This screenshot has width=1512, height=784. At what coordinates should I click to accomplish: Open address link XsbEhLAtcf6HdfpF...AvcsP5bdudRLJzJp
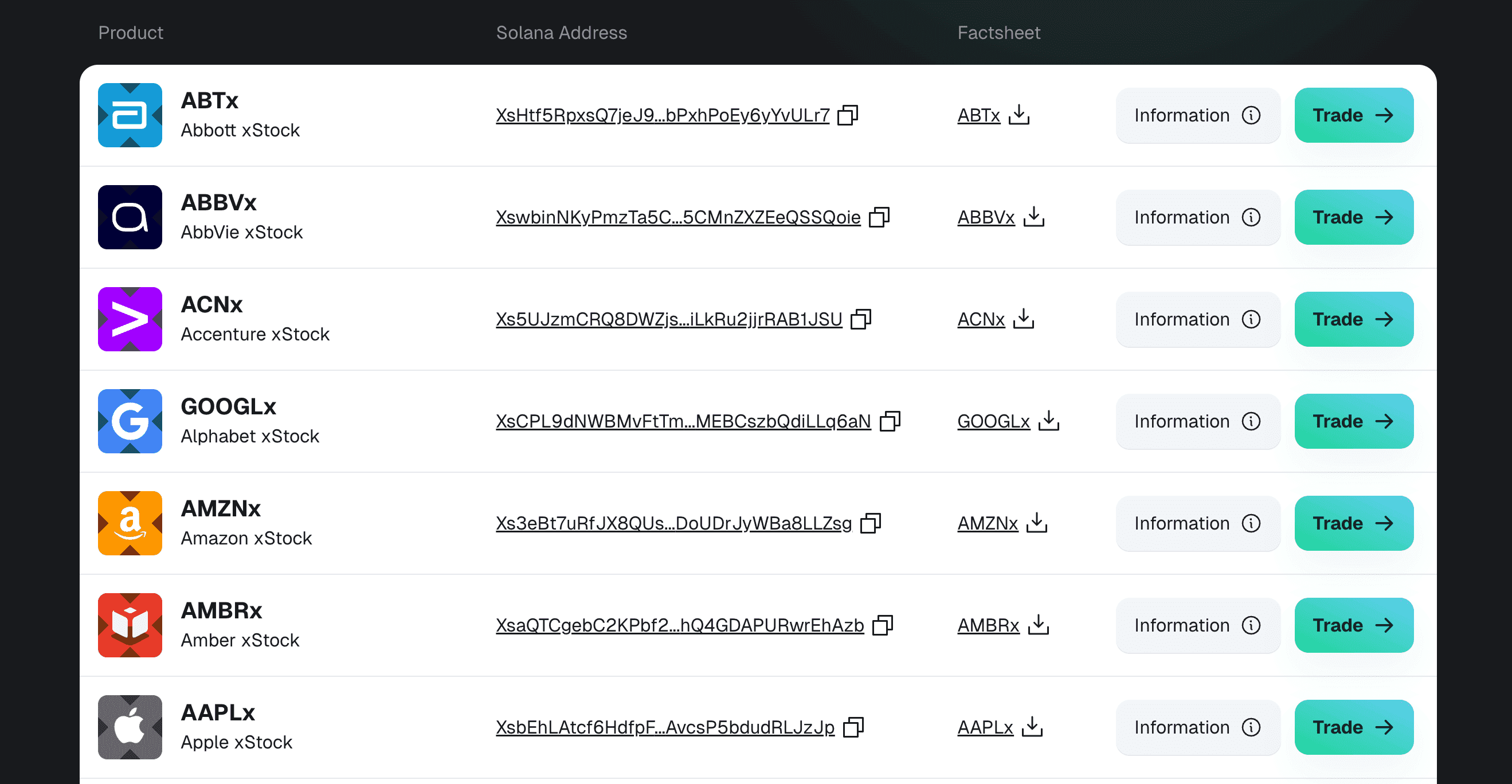point(665,728)
